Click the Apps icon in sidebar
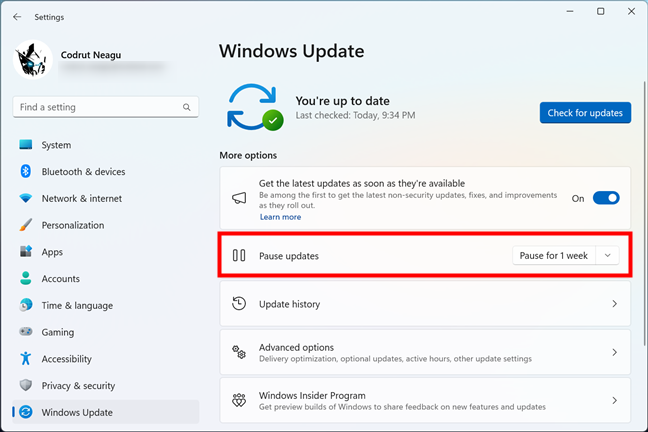The image size is (648, 432). [26, 251]
